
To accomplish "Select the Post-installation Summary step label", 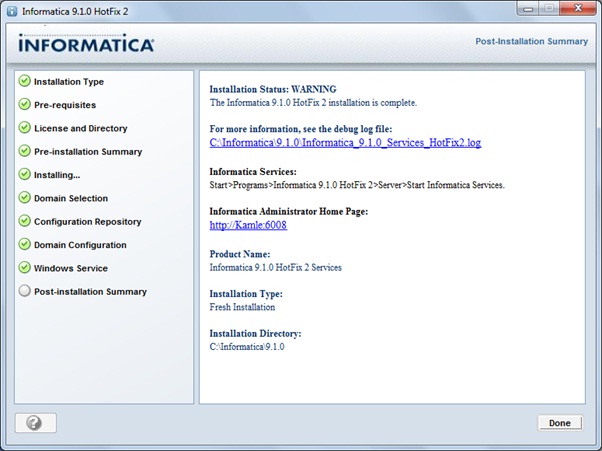I will coord(90,292).
